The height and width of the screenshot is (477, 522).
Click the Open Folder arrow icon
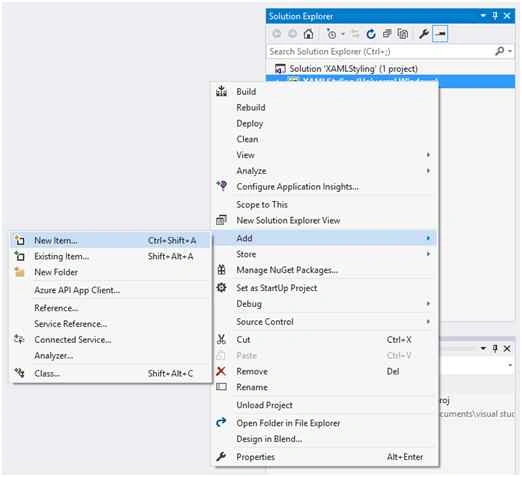221,422
